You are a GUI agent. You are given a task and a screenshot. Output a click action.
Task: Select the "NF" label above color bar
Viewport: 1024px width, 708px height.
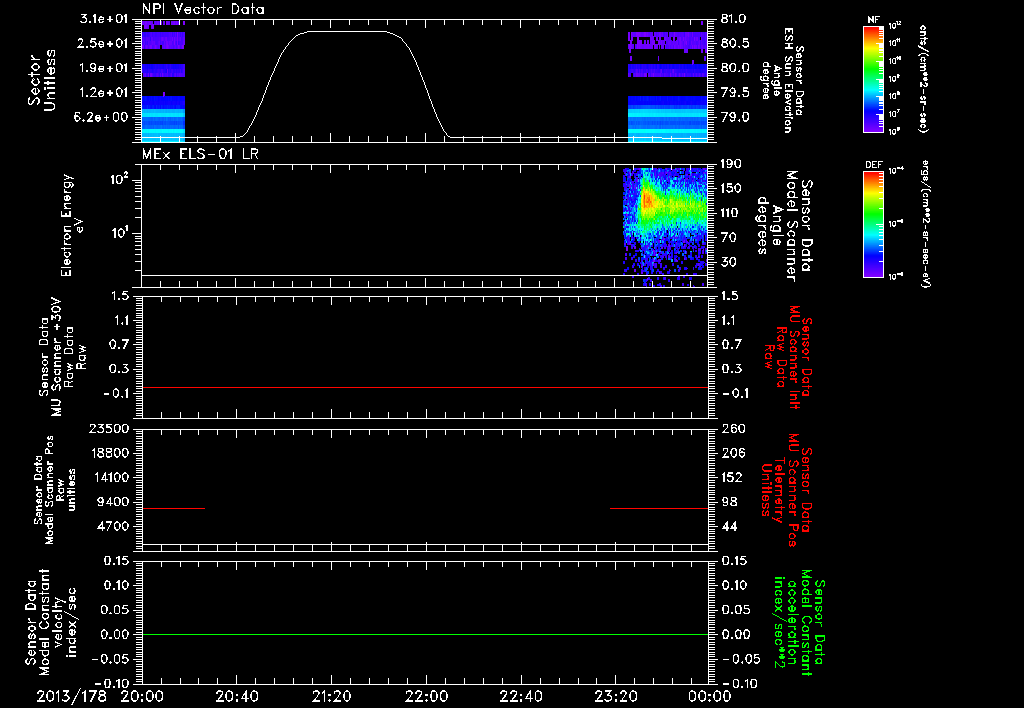[x=873, y=20]
